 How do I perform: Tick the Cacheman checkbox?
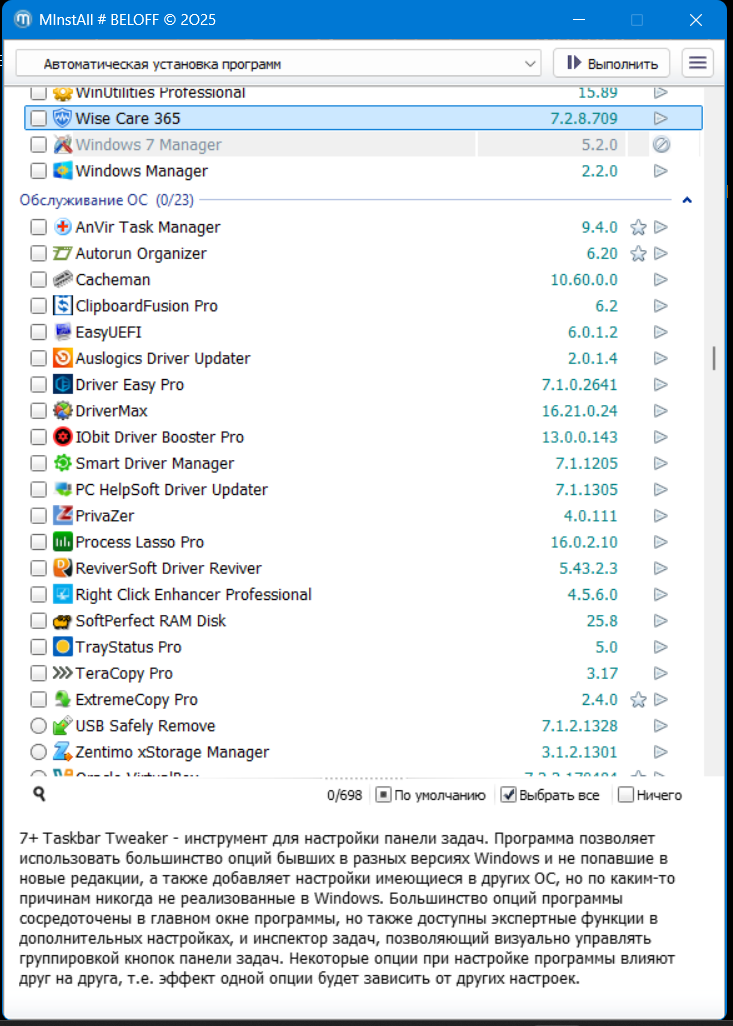[x=38, y=280]
